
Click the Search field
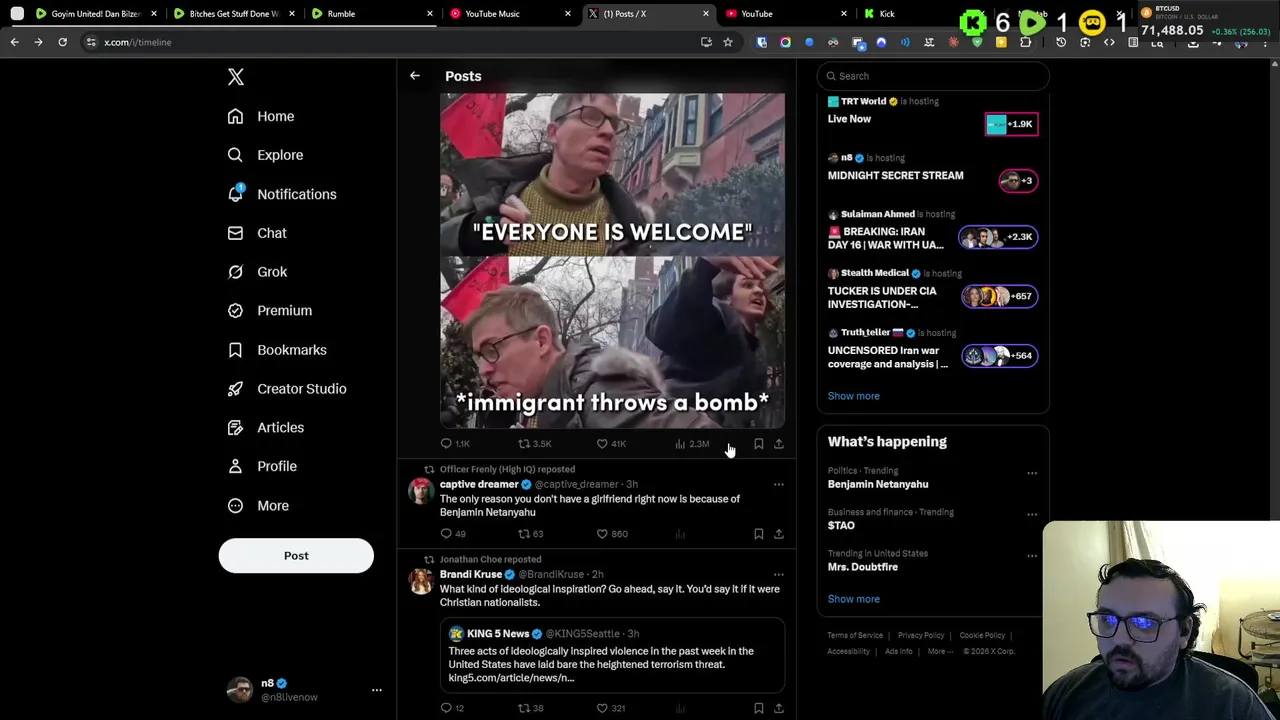tap(933, 76)
